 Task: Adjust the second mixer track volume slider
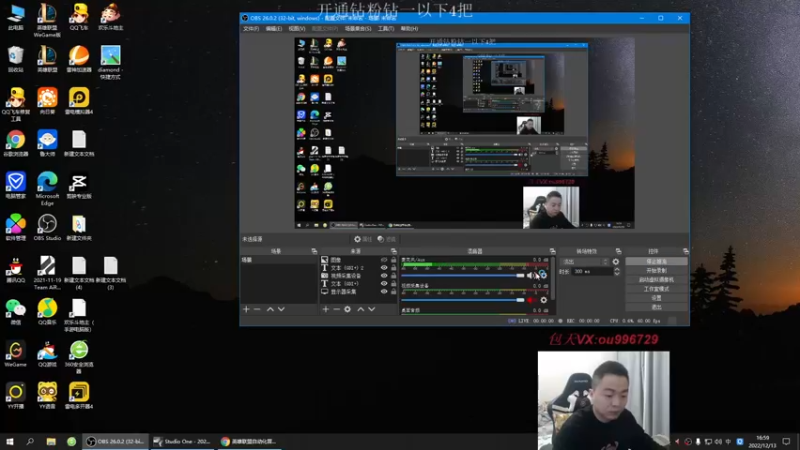[463, 300]
